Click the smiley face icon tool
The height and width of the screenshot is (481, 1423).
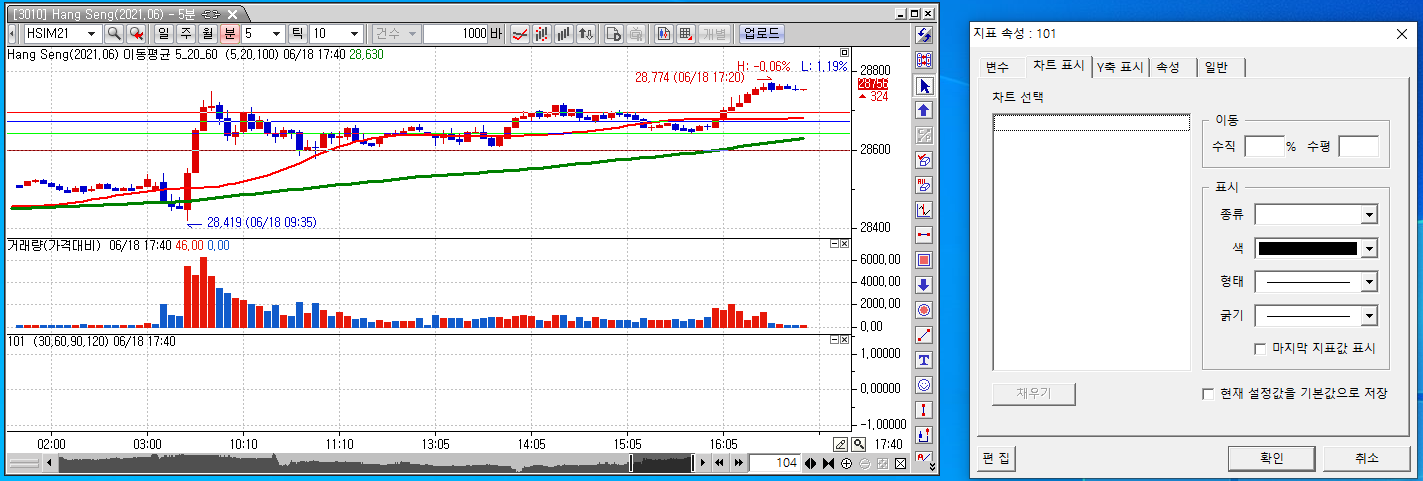click(x=924, y=385)
